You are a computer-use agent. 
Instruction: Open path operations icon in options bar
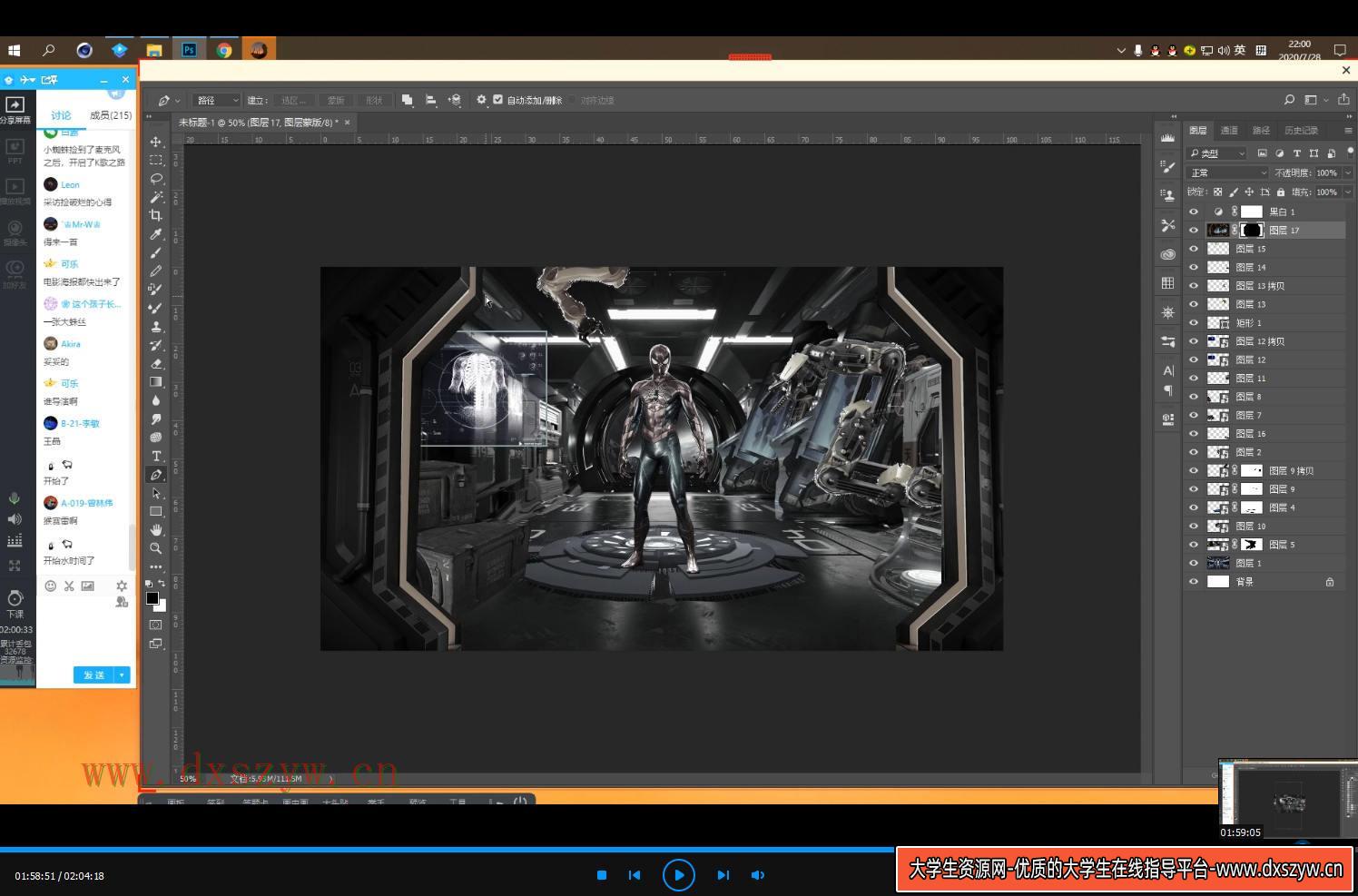(407, 100)
